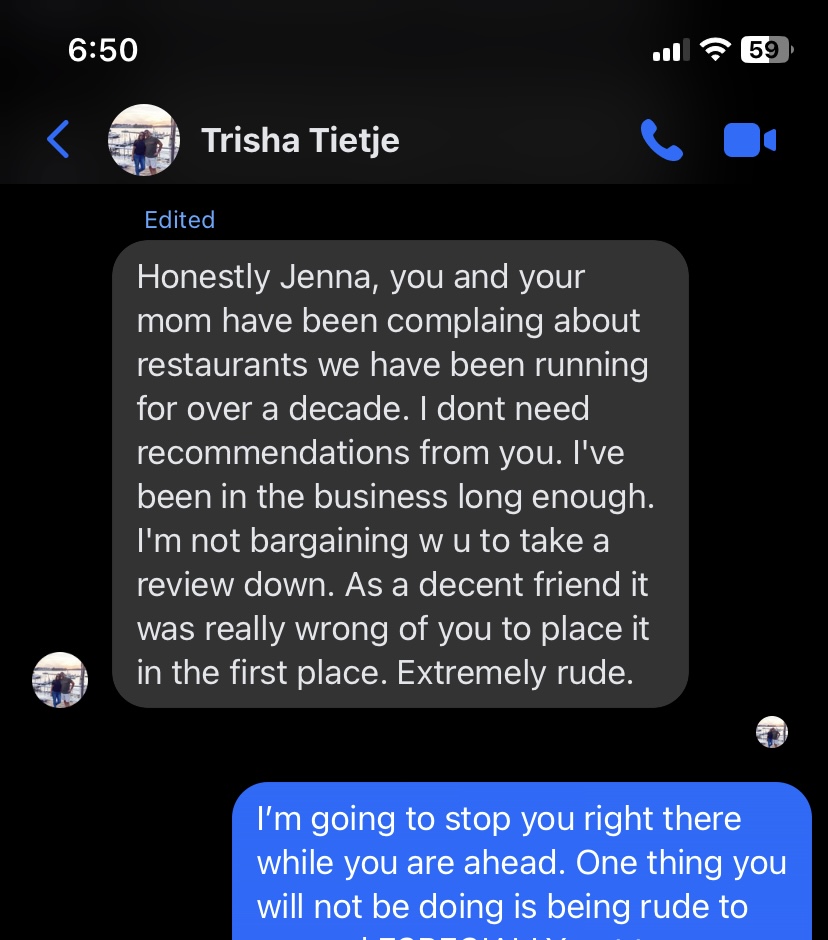Tap the back arrow to leave chat
Viewport: 828px width, 940px height.
[x=59, y=140]
